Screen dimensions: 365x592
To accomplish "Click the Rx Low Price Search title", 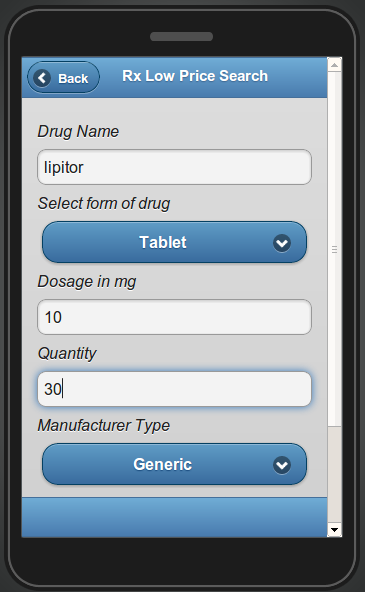I will (x=195, y=76).
